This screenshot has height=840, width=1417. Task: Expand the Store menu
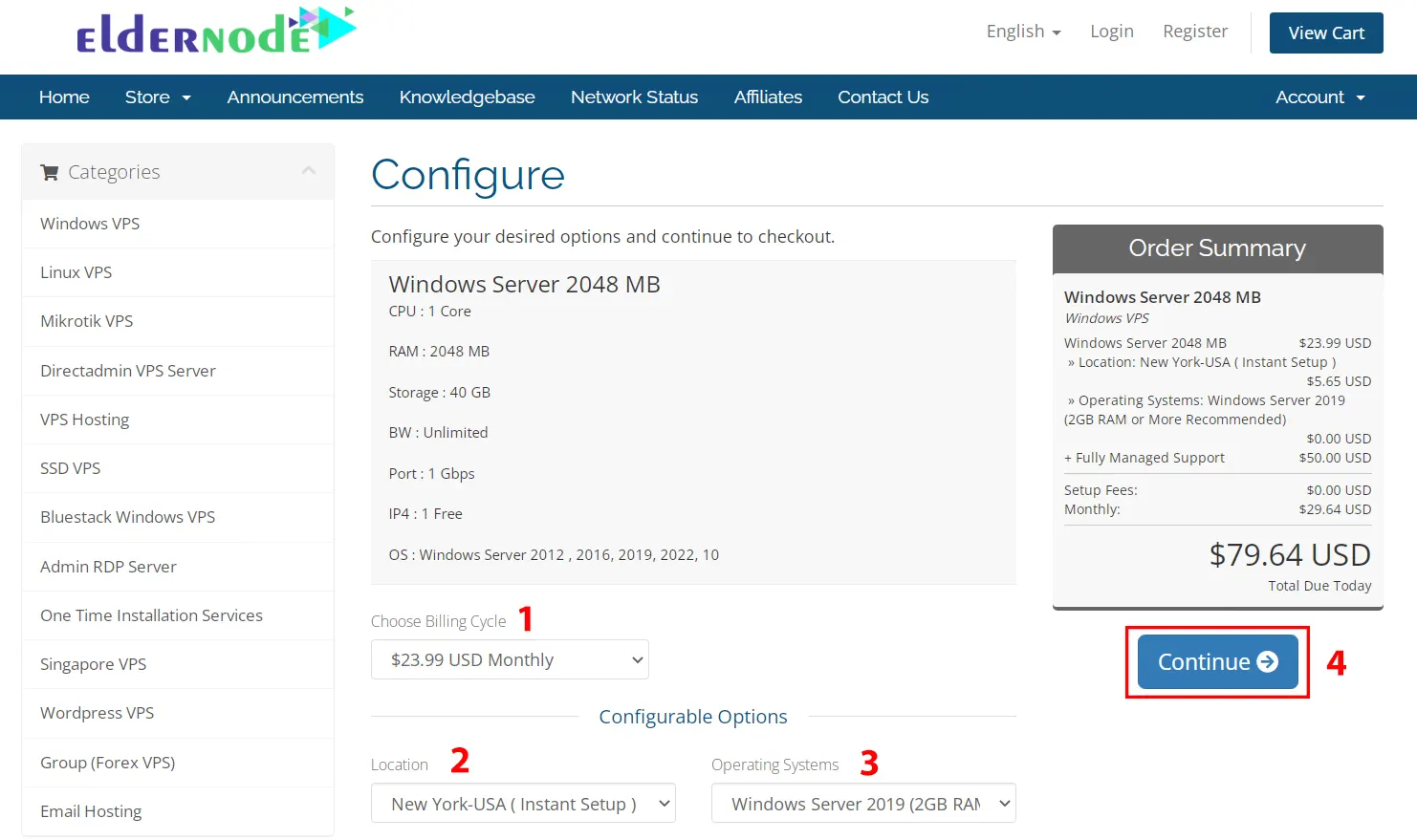coord(157,97)
